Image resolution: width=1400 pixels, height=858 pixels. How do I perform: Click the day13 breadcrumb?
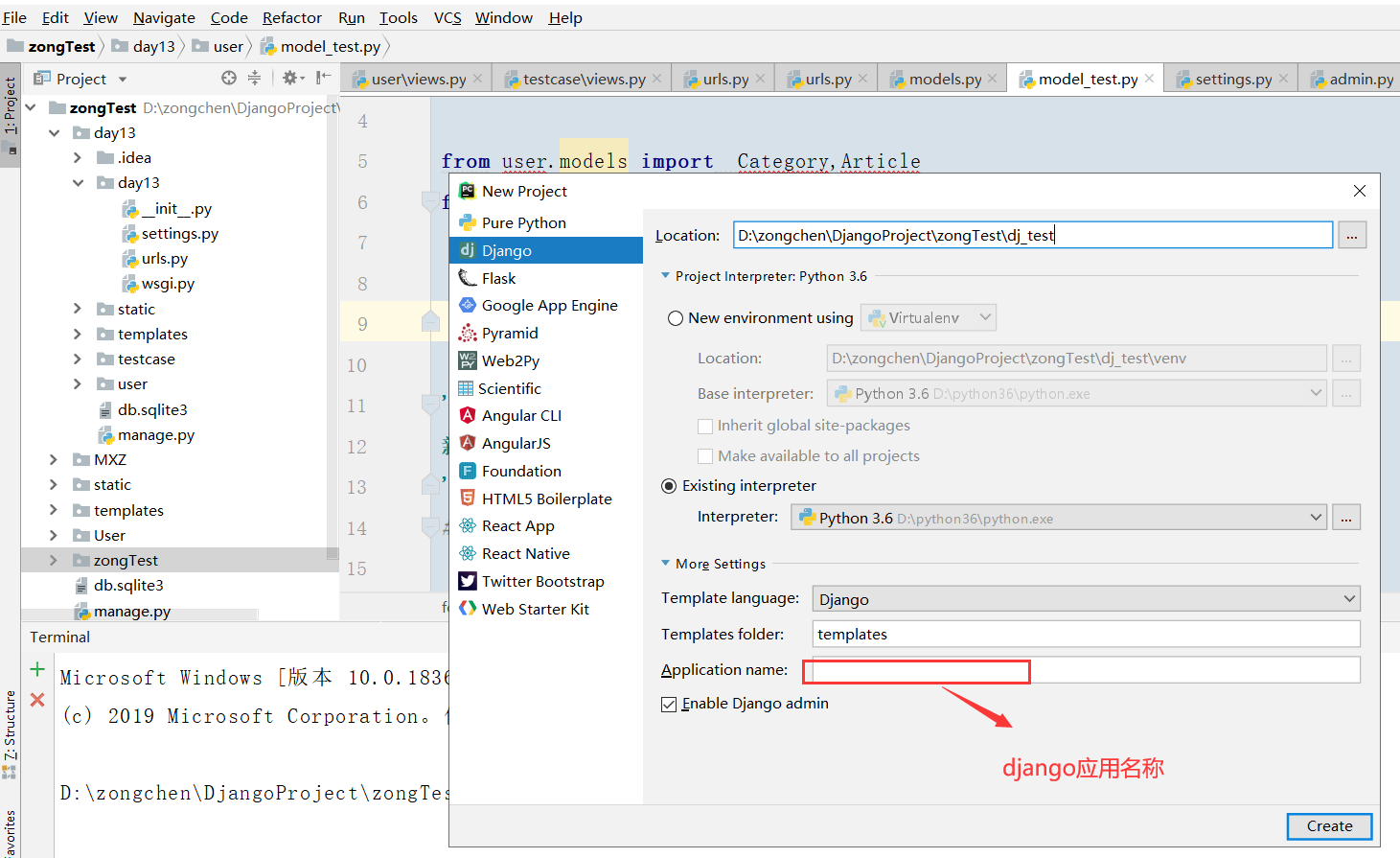point(145,46)
